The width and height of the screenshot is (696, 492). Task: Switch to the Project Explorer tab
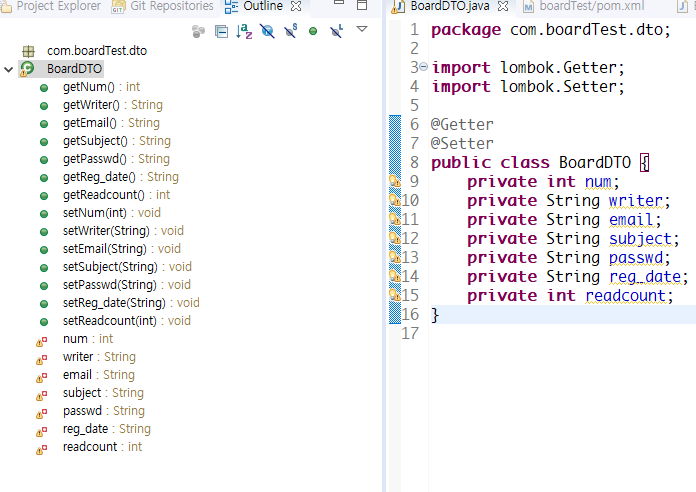(x=51, y=6)
